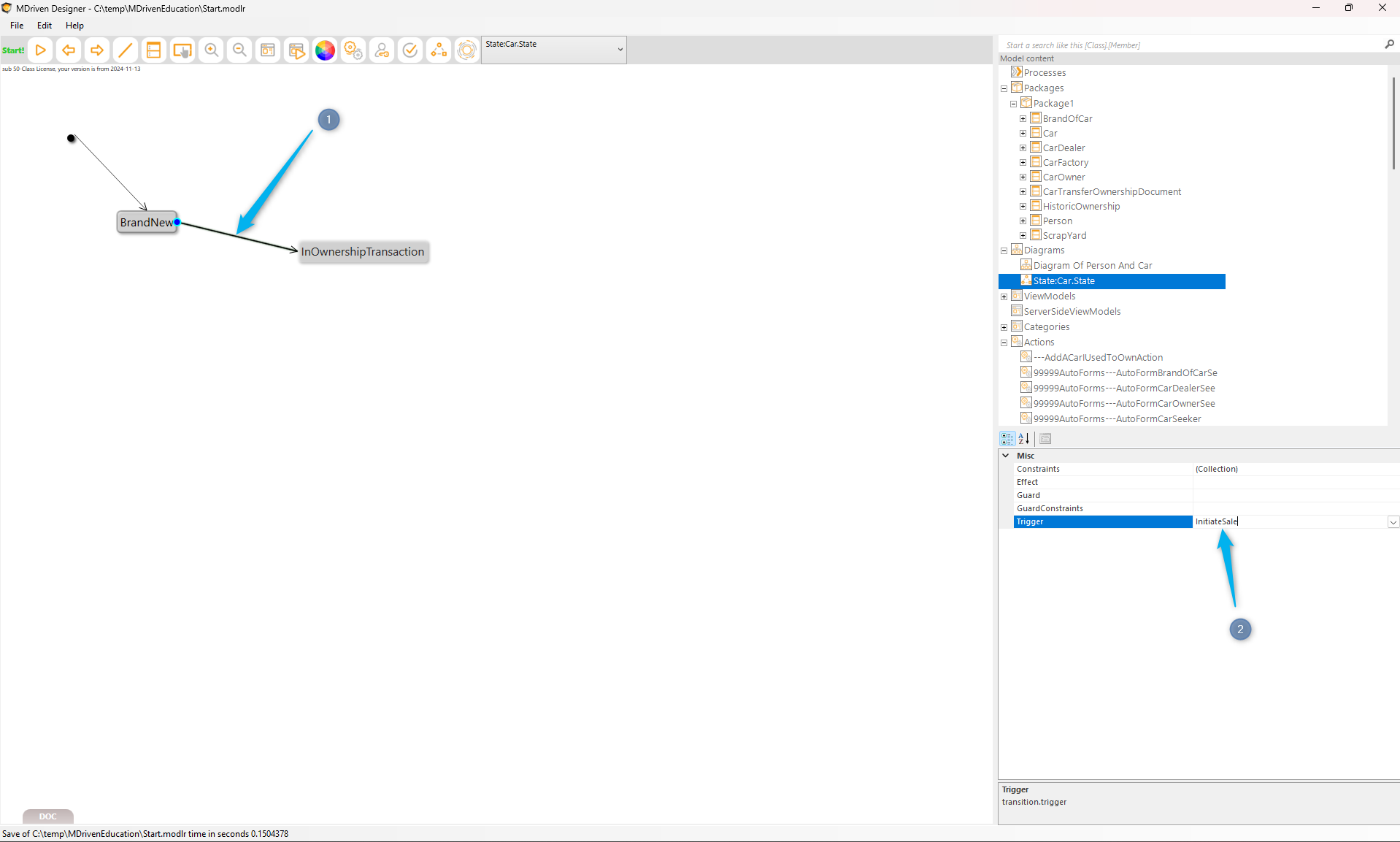Toggle alphabetical sort in property grid
Screen dimensions: 1400x842
[x=1024, y=439]
